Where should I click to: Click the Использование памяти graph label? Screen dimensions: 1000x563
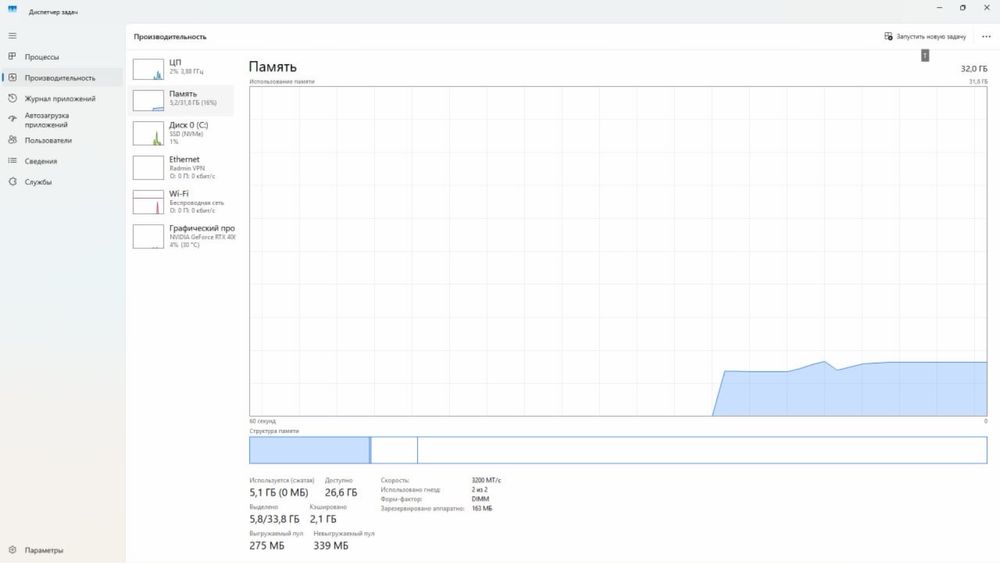282,82
